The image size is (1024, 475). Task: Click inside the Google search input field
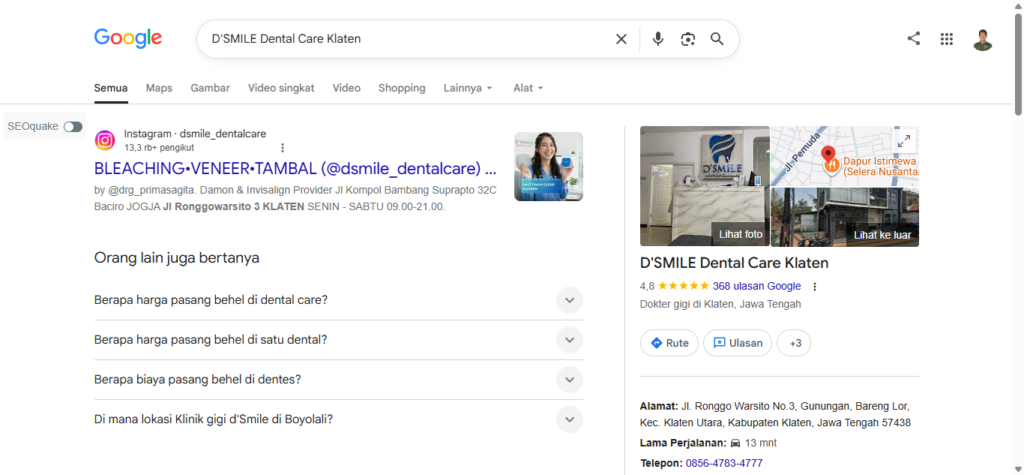click(x=405, y=39)
